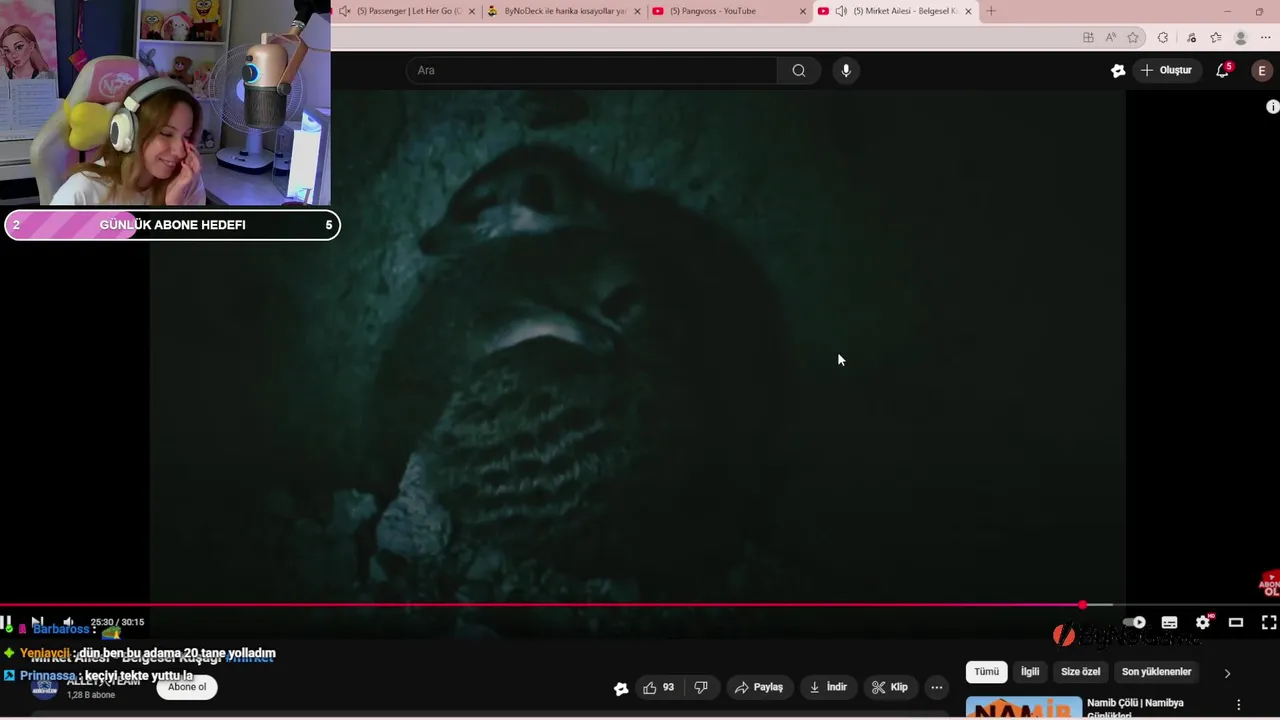Viewport: 1280px width, 720px height.
Task: Click the sparkle icon beside Oluştur
Action: coord(1118,70)
